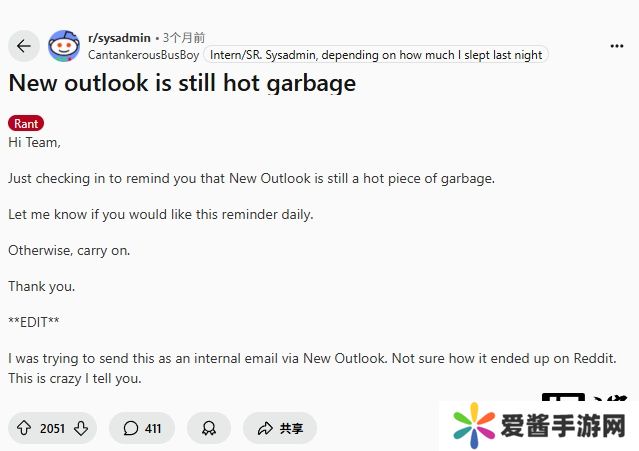
Task: Open CantankerousBusBoy's user profile
Action: coord(143,55)
